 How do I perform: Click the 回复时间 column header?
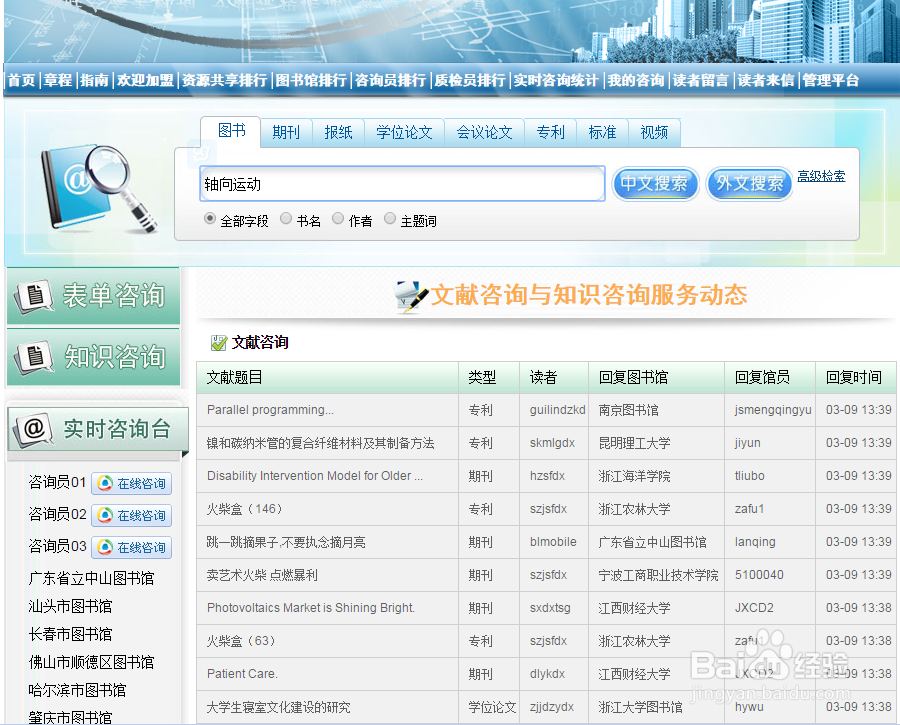(x=854, y=377)
